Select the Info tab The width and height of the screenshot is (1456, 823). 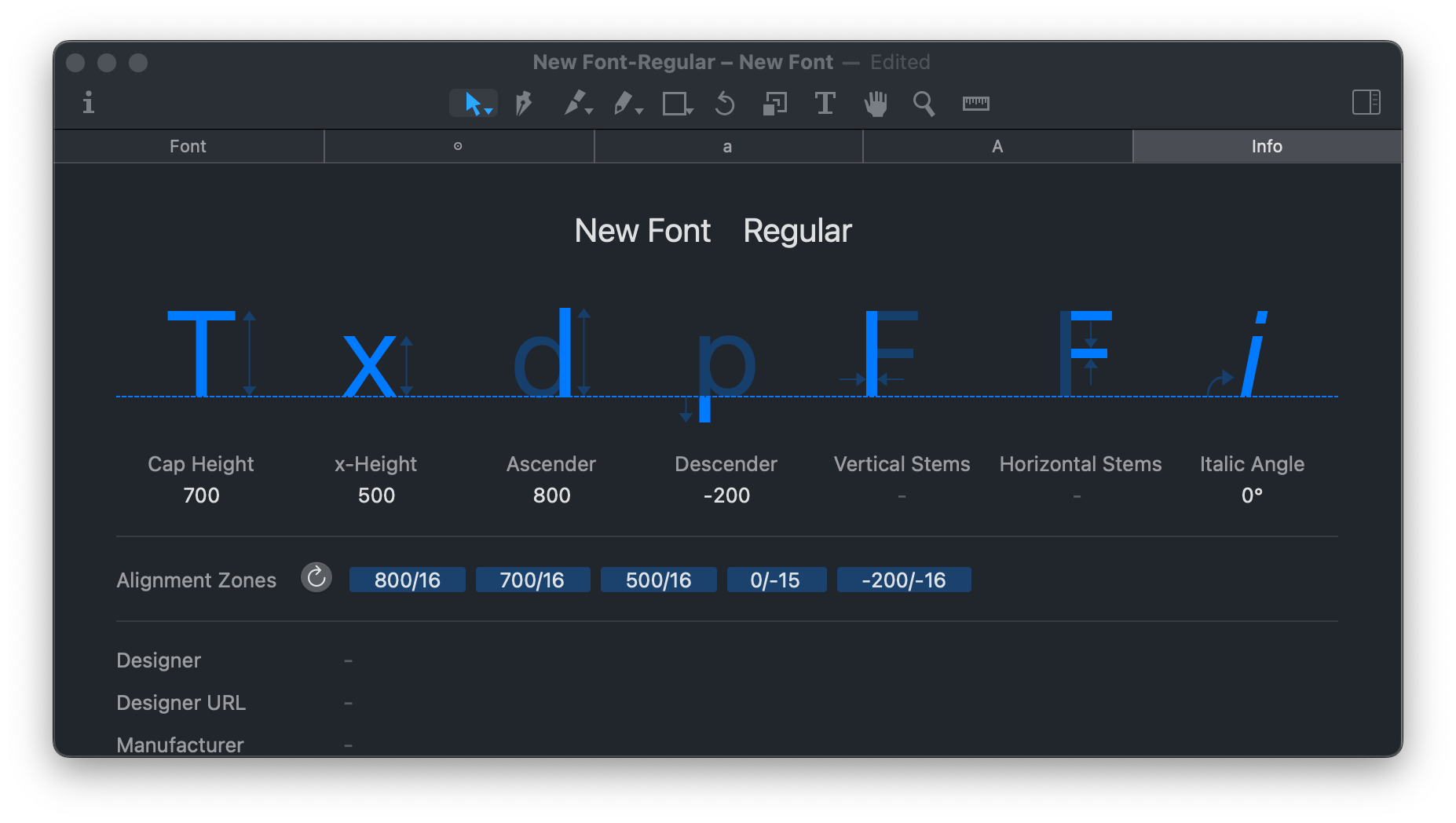pyautogui.click(x=1267, y=146)
